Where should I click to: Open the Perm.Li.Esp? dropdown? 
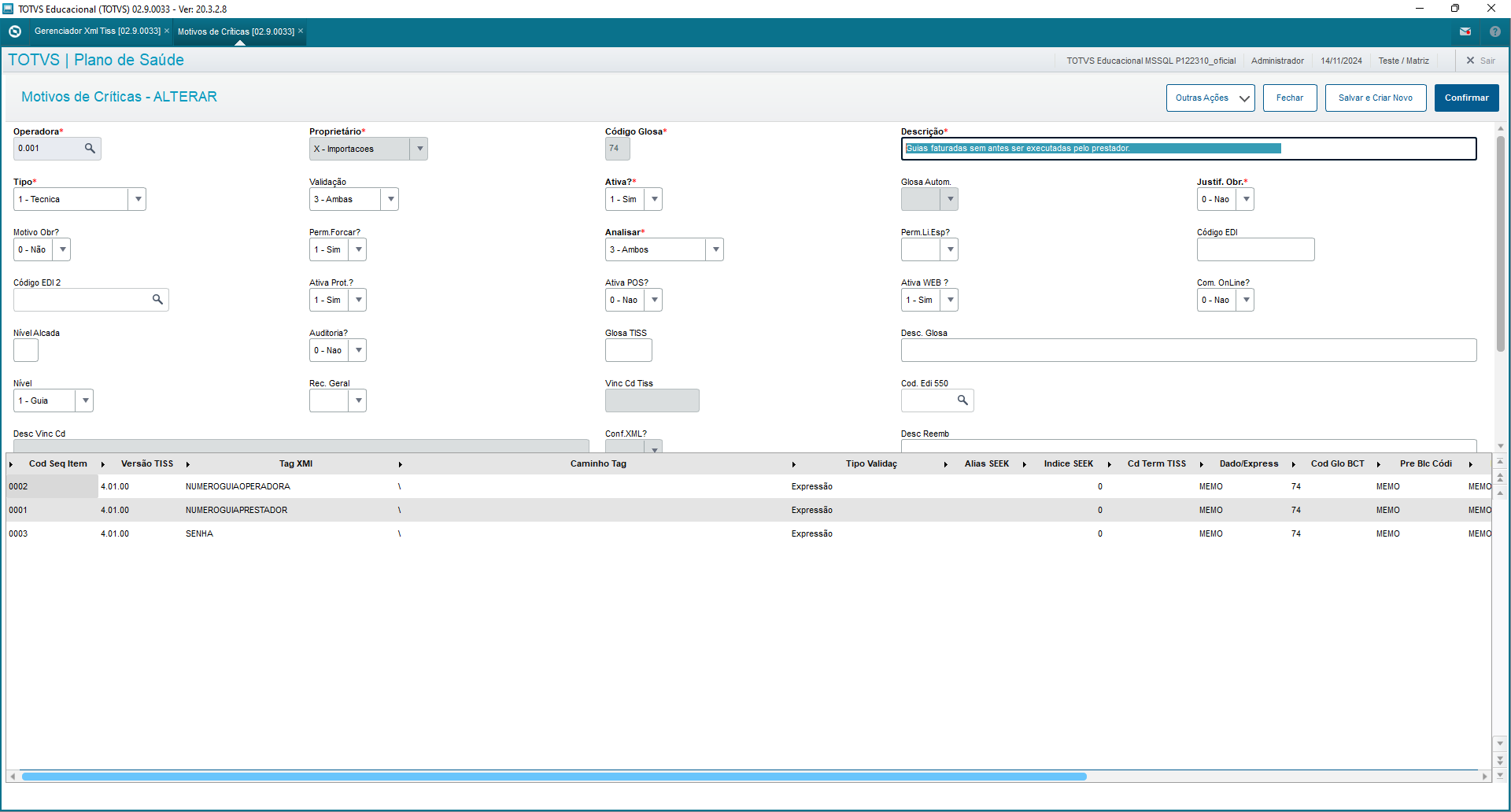[x=950, y=249]
